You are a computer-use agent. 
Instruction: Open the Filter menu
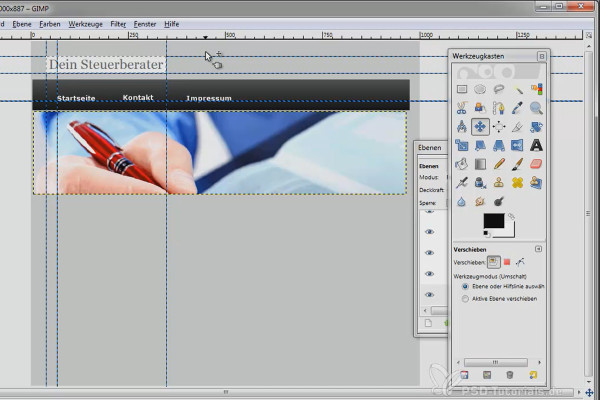click(x=118, y=22)
